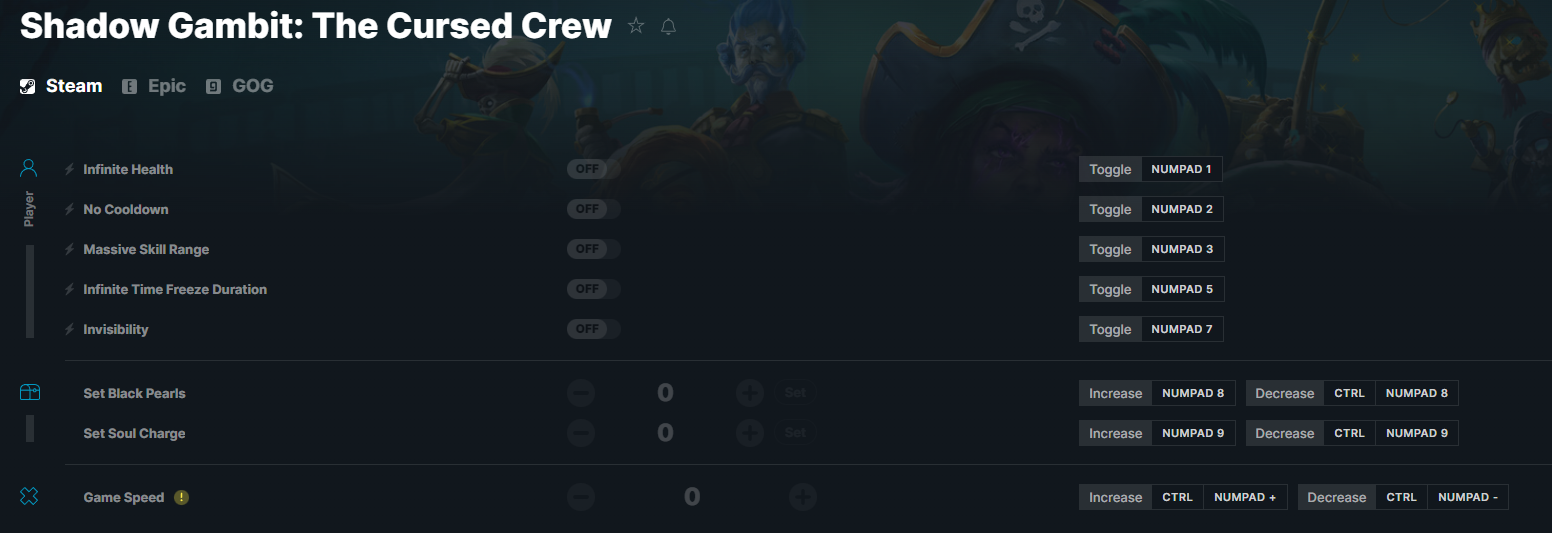This screenshot has width=1552, height=533.
Task: Click the Steam platform logo icon
Action: coord(28,87)
